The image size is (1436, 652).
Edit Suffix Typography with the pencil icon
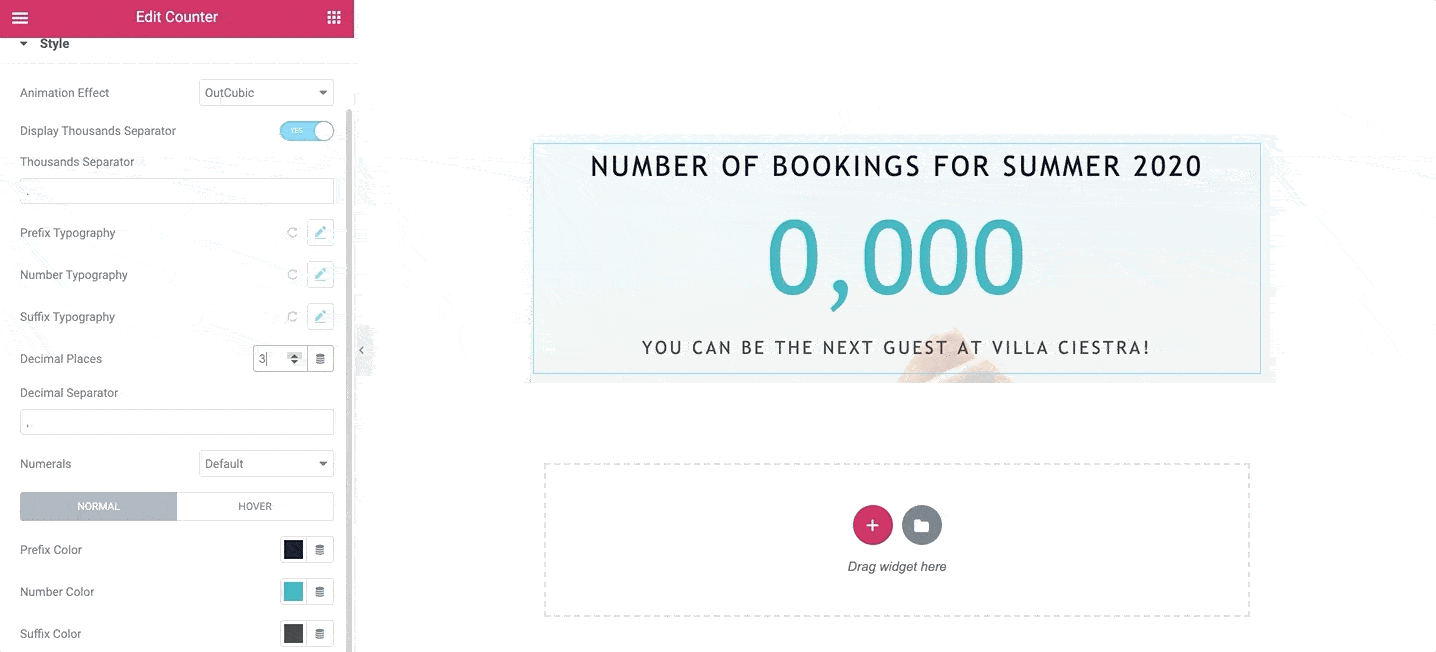320,317
